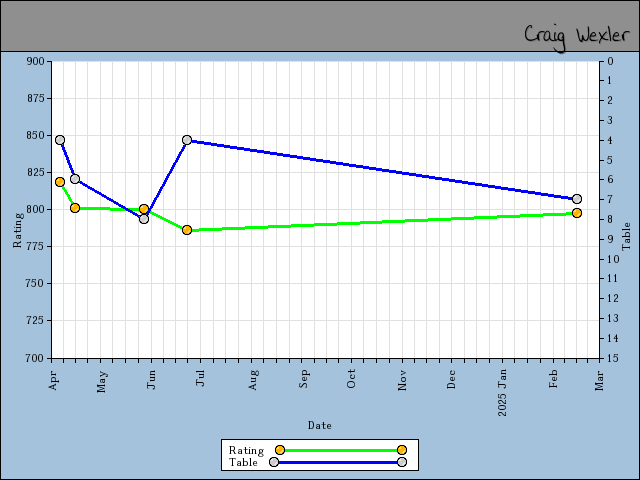Select the Rating label in the legend

pos(246,450)
